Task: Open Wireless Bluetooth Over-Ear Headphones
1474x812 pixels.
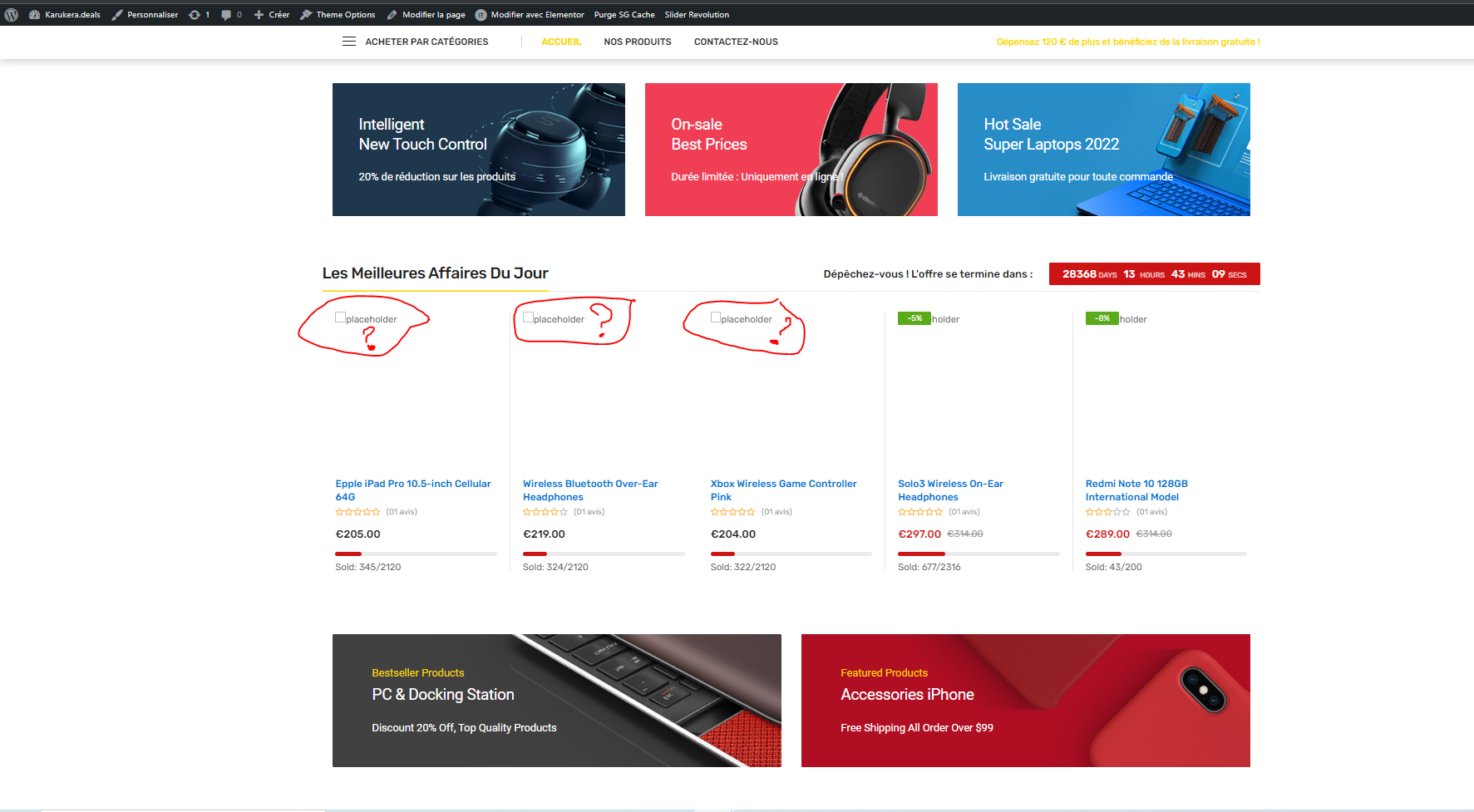Action: pyautogui.click(x=590, y=490)
